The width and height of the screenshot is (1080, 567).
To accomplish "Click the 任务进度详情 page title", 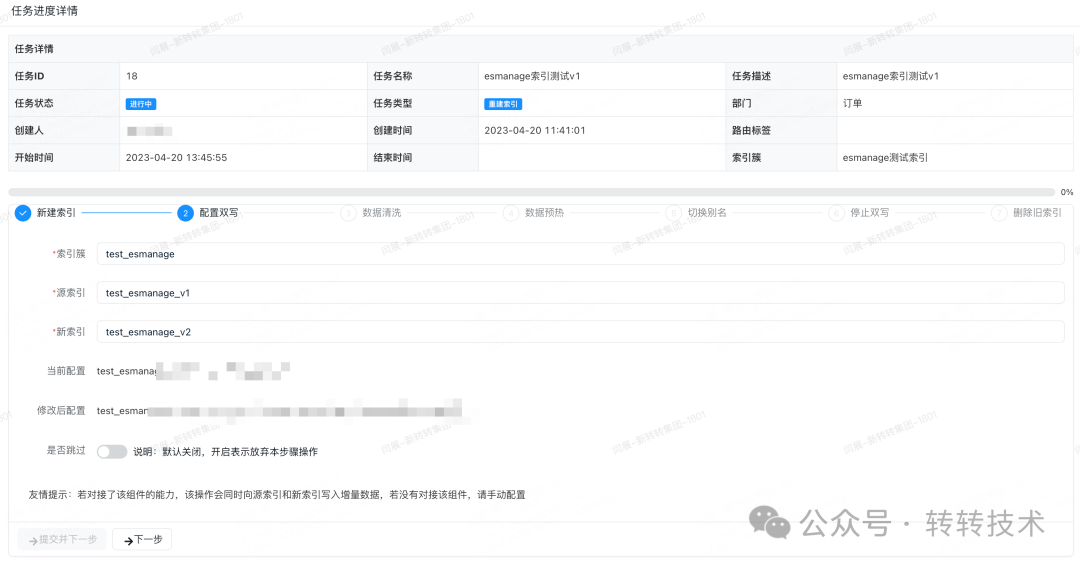I will pyautogui.click(x=45, y=11).
